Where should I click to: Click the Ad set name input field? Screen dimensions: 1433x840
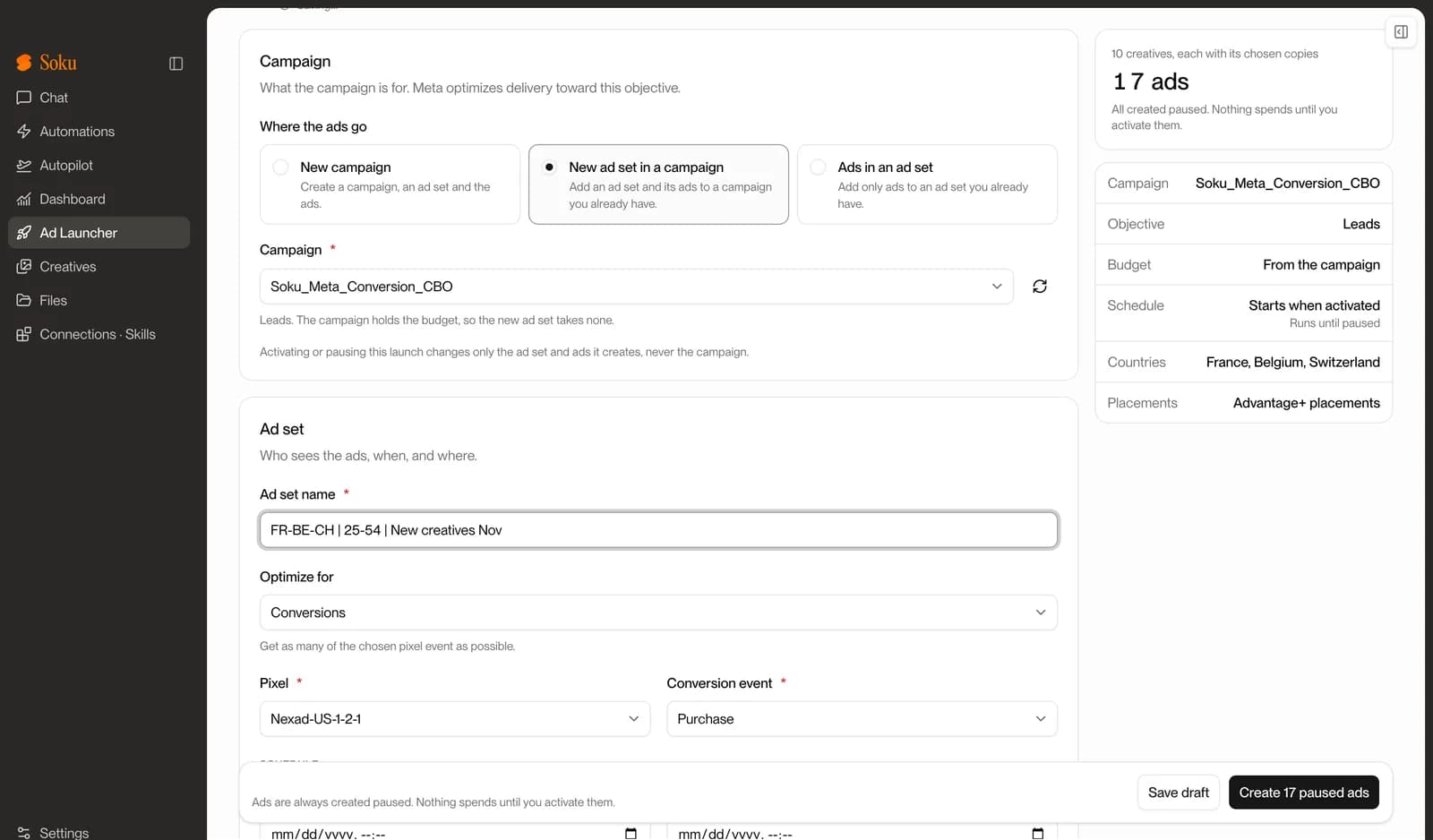click(x=658, y=530)
